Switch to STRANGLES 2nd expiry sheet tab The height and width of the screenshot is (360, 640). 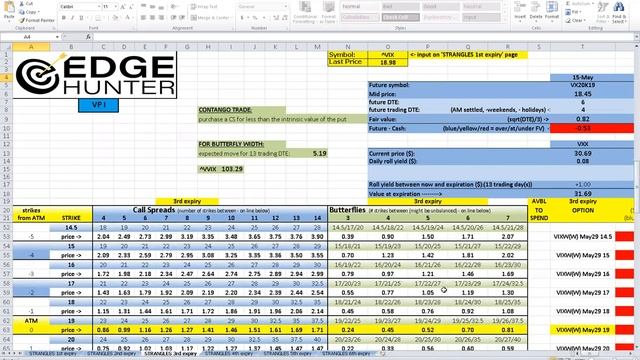tap(111, 353)
